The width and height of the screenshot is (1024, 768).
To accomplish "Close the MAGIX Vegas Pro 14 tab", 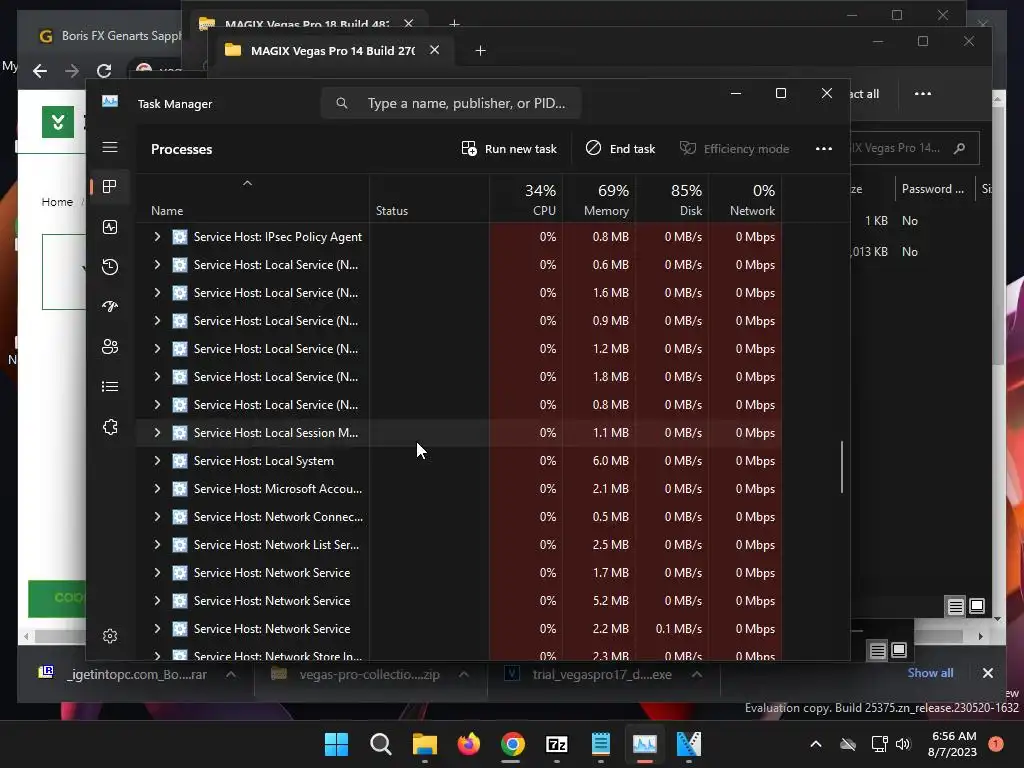I will (434, 50).
